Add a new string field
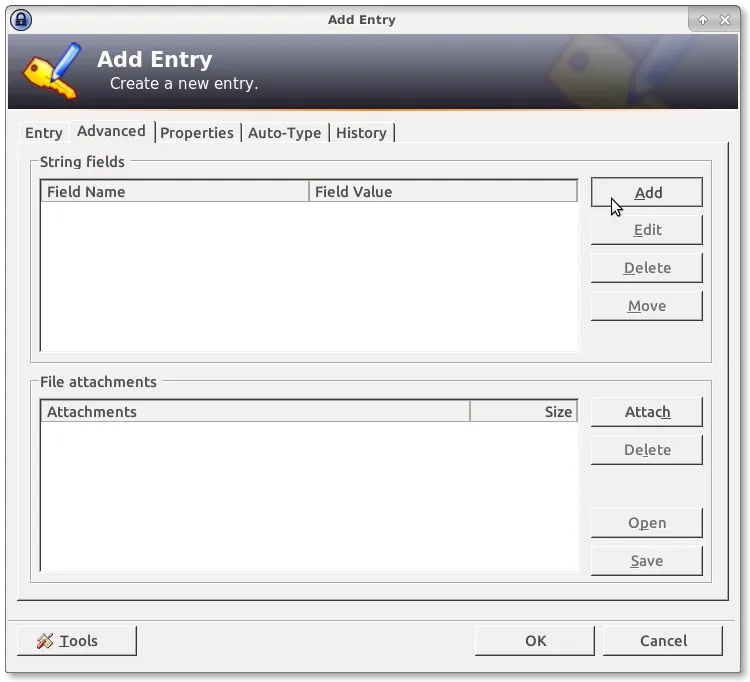The height and width of the screenshot is (682, 750). point(647,192)
